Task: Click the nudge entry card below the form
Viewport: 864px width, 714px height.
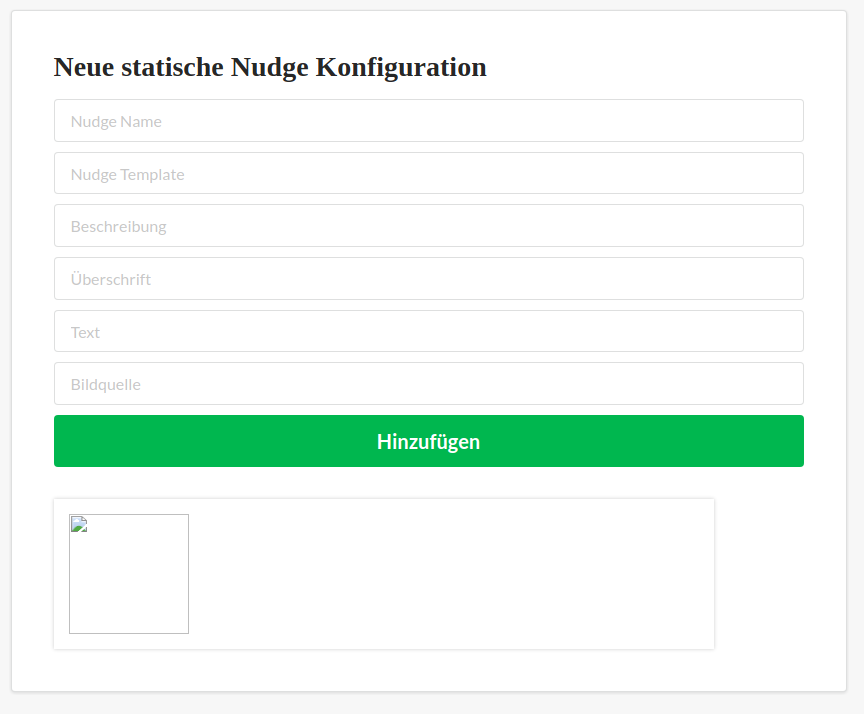Action: [x=450, y=574]
